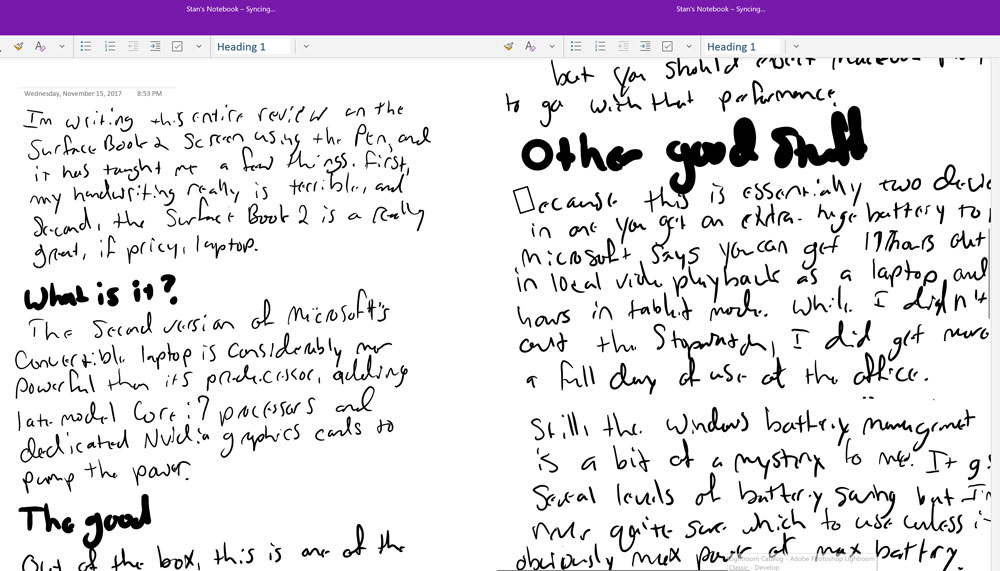Decrease indent in left window toolbar

[x=133, y=46]
